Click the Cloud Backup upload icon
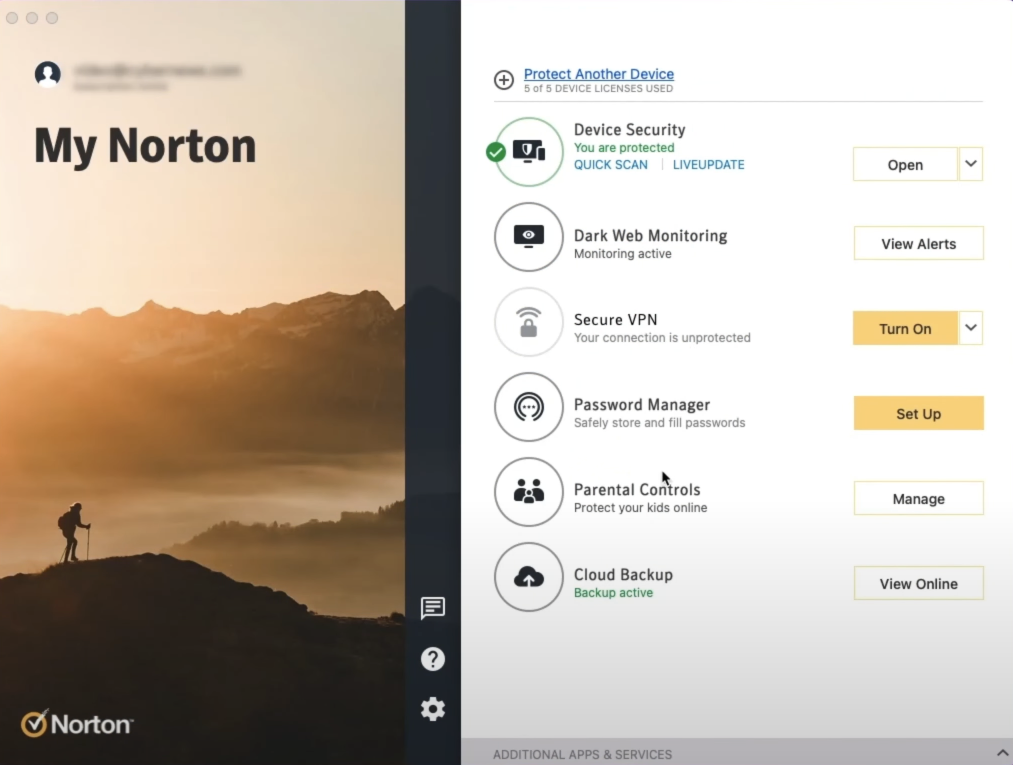Viewport: 1013px width, 765px height. 529,577
